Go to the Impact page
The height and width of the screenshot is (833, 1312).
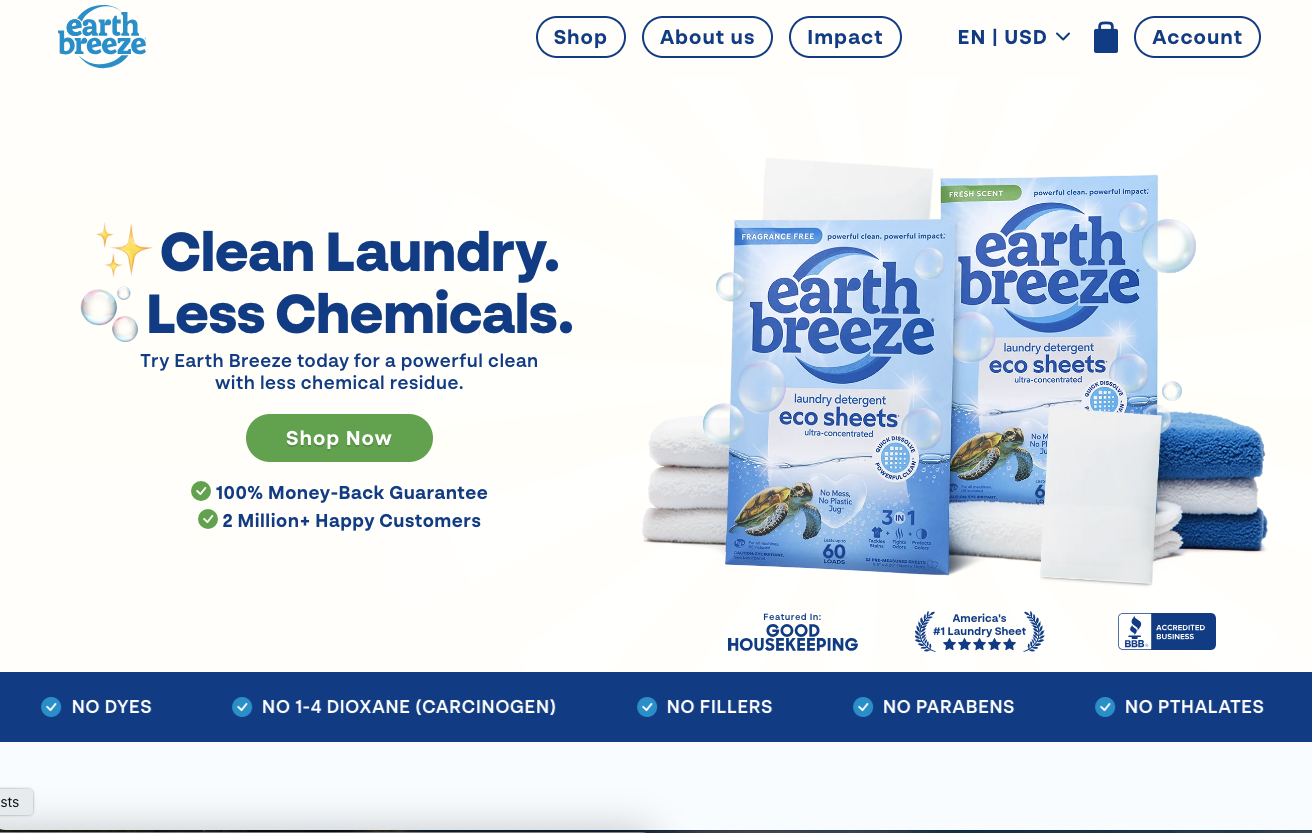point(845,37)
